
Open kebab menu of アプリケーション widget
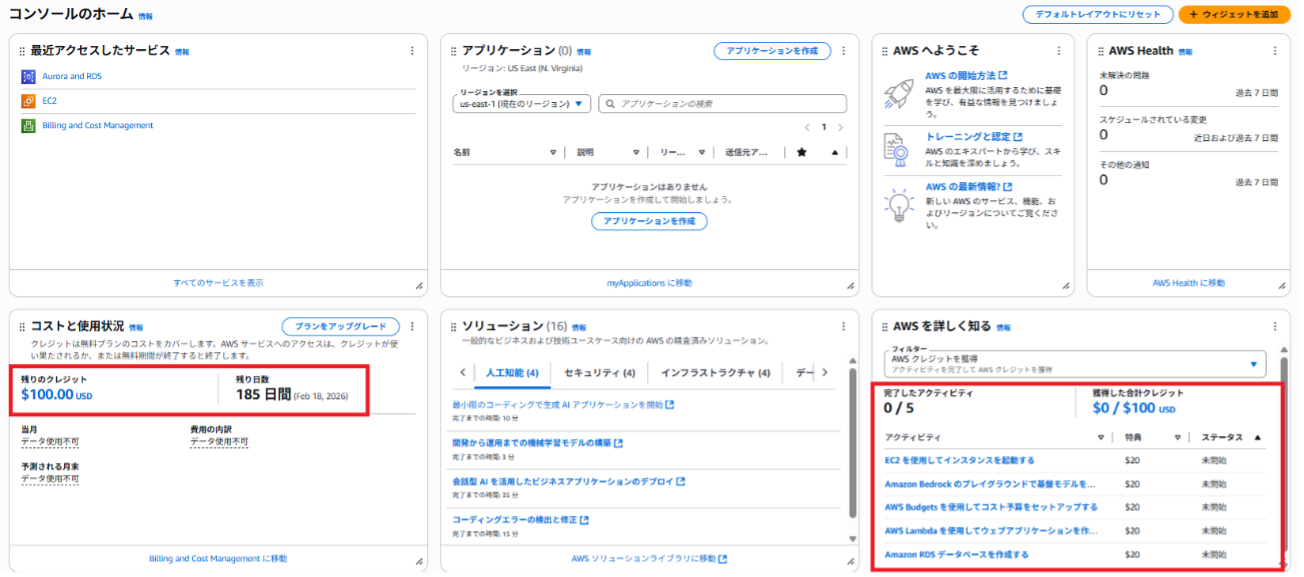[843, 51]
